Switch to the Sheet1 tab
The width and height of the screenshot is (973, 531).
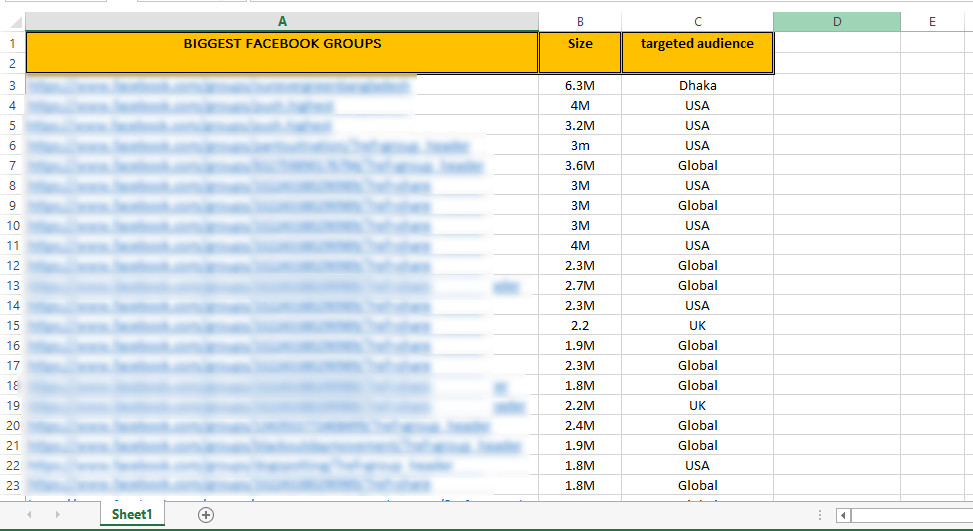(131, 515)
